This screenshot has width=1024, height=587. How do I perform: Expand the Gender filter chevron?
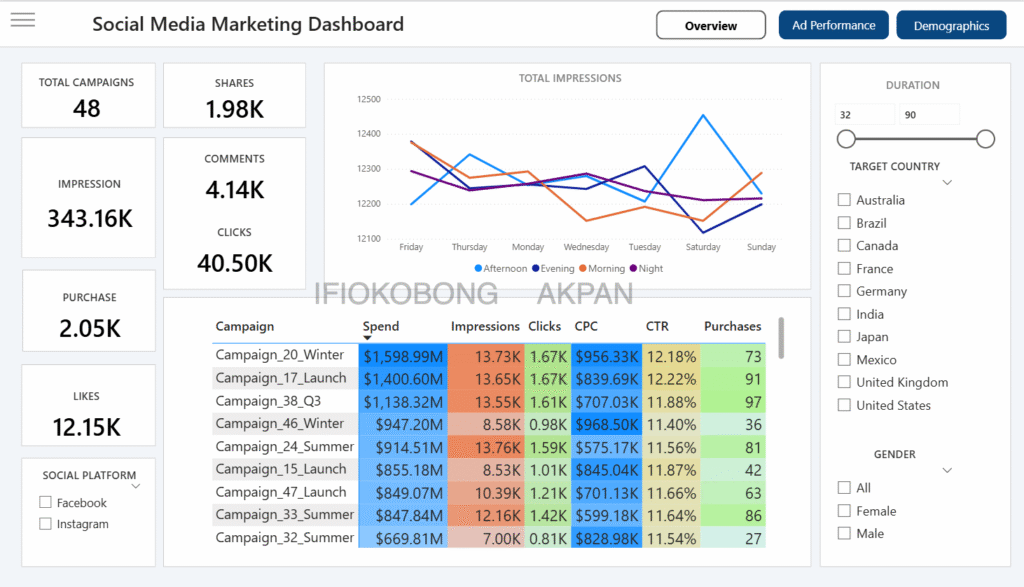coord(947,470)
